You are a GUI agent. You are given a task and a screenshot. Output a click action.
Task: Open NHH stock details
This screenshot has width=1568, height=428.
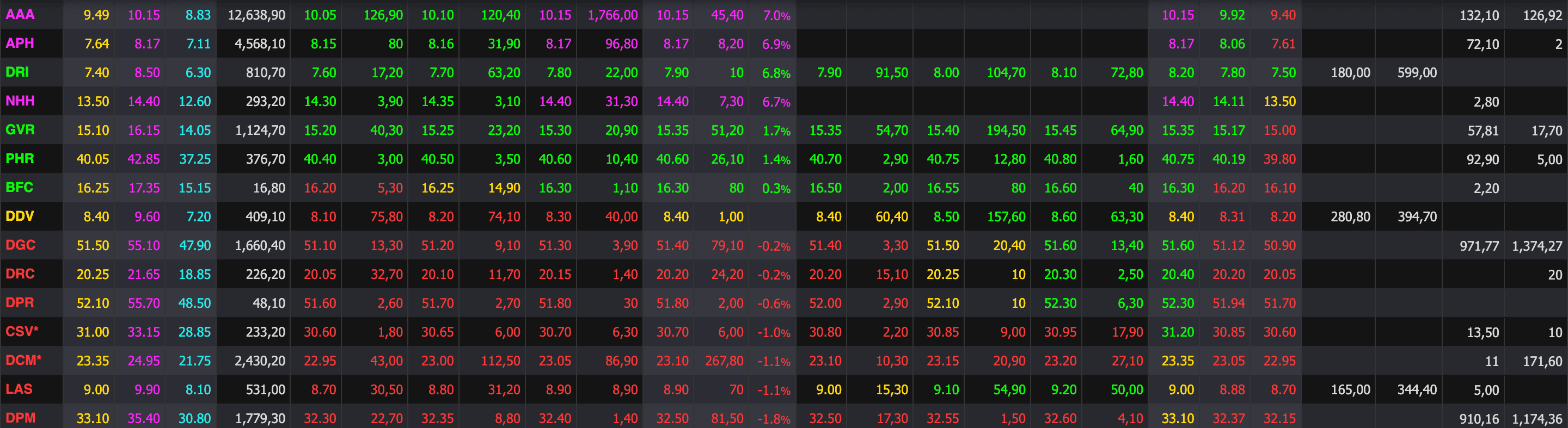coord(20,101)
